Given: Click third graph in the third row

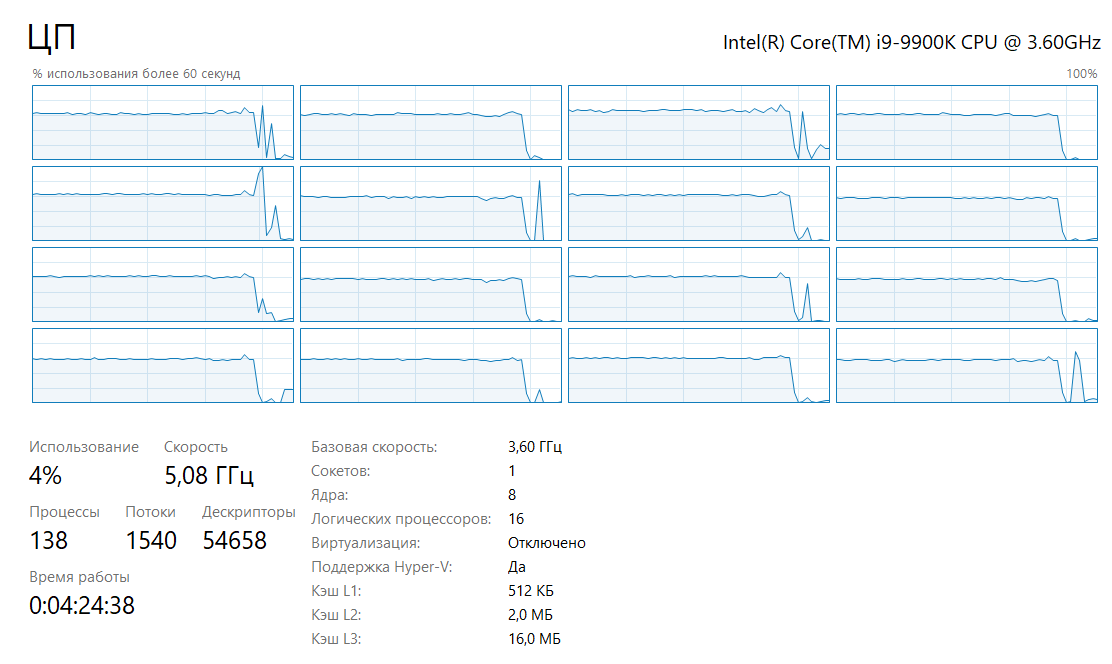Looking at the screenshot, I should [698, 284].
